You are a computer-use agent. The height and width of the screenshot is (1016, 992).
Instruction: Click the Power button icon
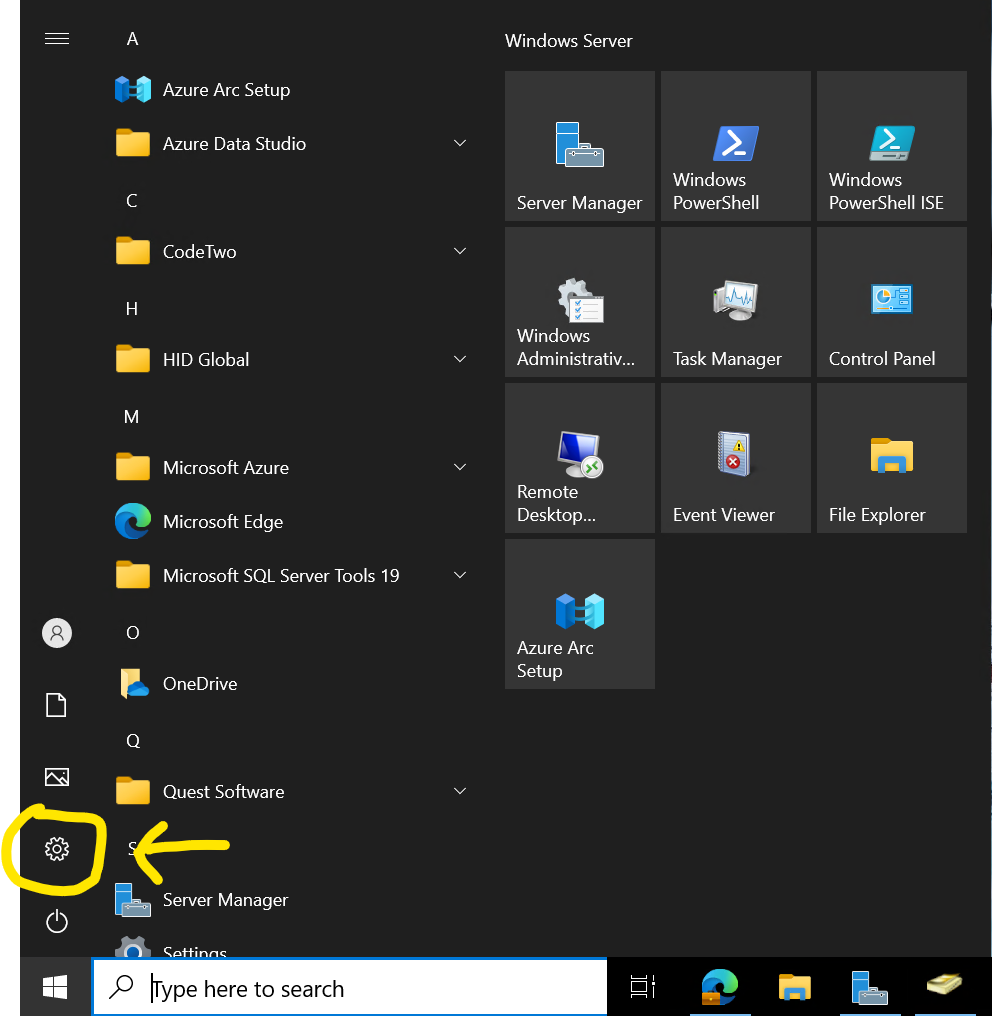(x=57, y=921)
